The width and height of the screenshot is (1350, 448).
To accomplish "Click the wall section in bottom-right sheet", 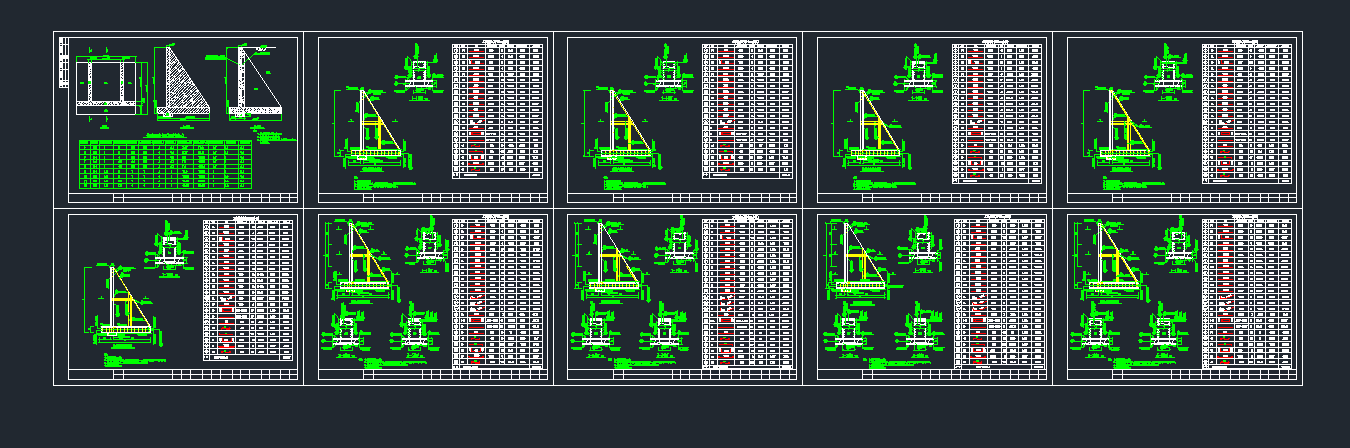I will 1110,260.
